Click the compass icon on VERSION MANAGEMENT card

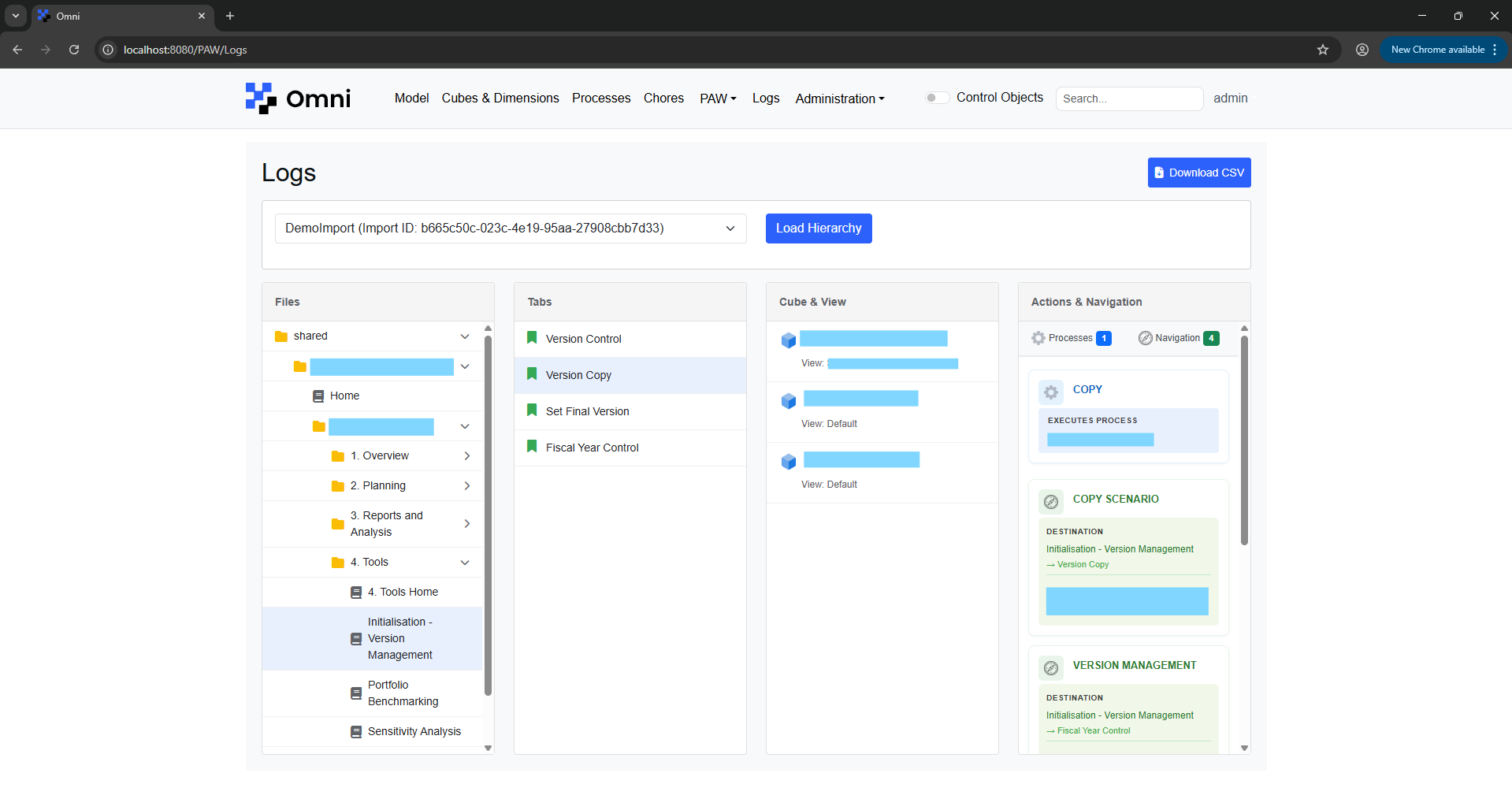coord(1051,668)
